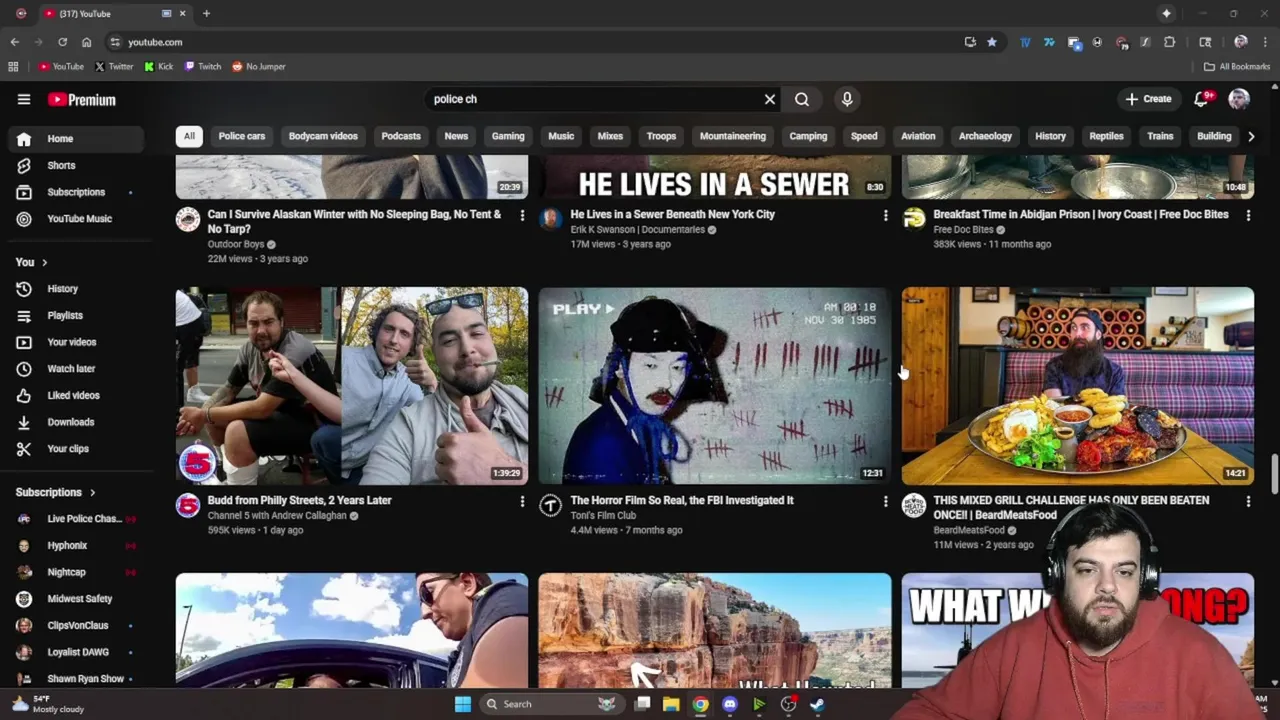This screenshot has width=1280, height=720.
Task: Open the account avatar menu
Action: [1239, 99]
